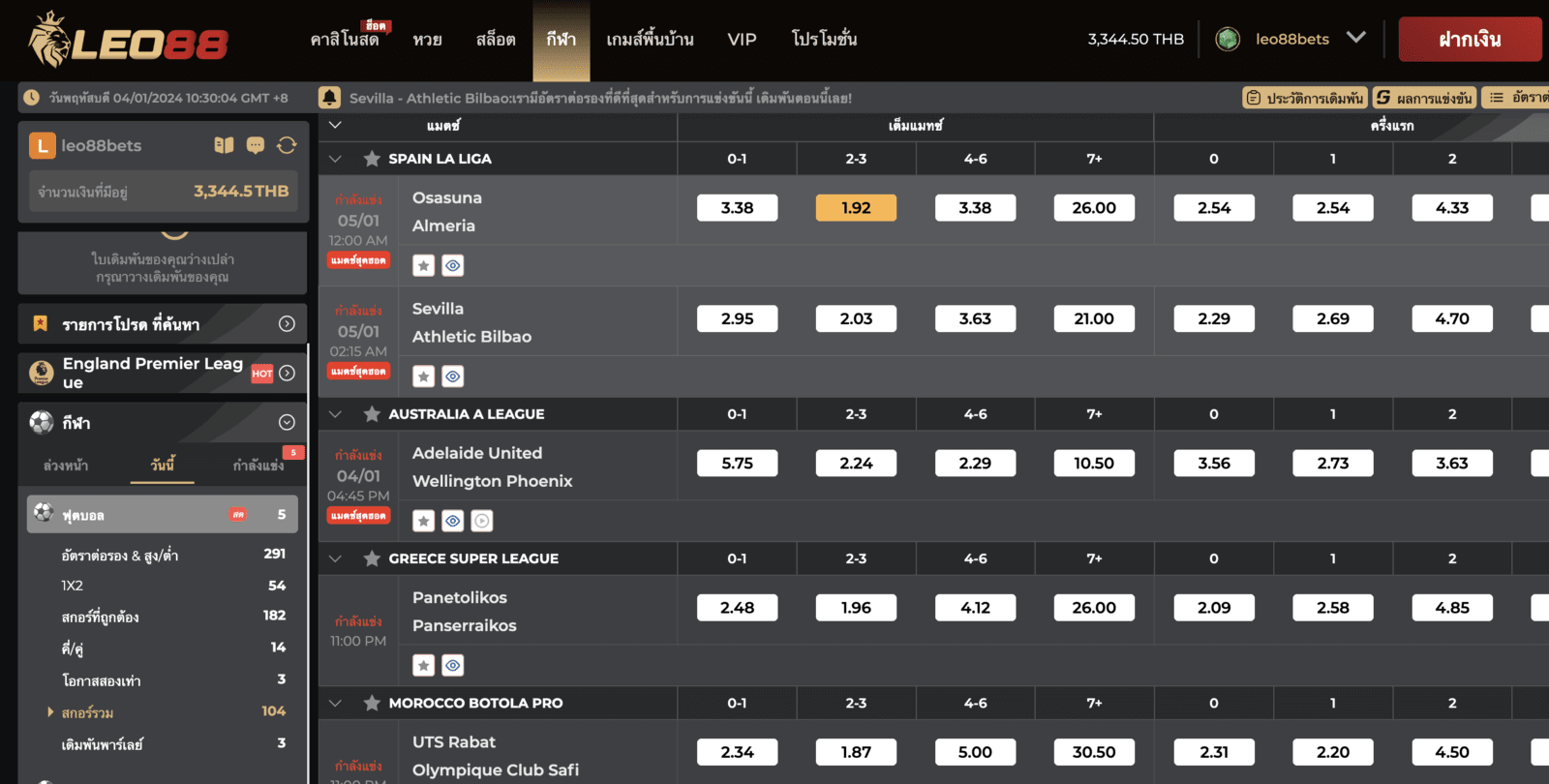
Task: Click the bookmark icon of favorite searches
Action: 41,323
